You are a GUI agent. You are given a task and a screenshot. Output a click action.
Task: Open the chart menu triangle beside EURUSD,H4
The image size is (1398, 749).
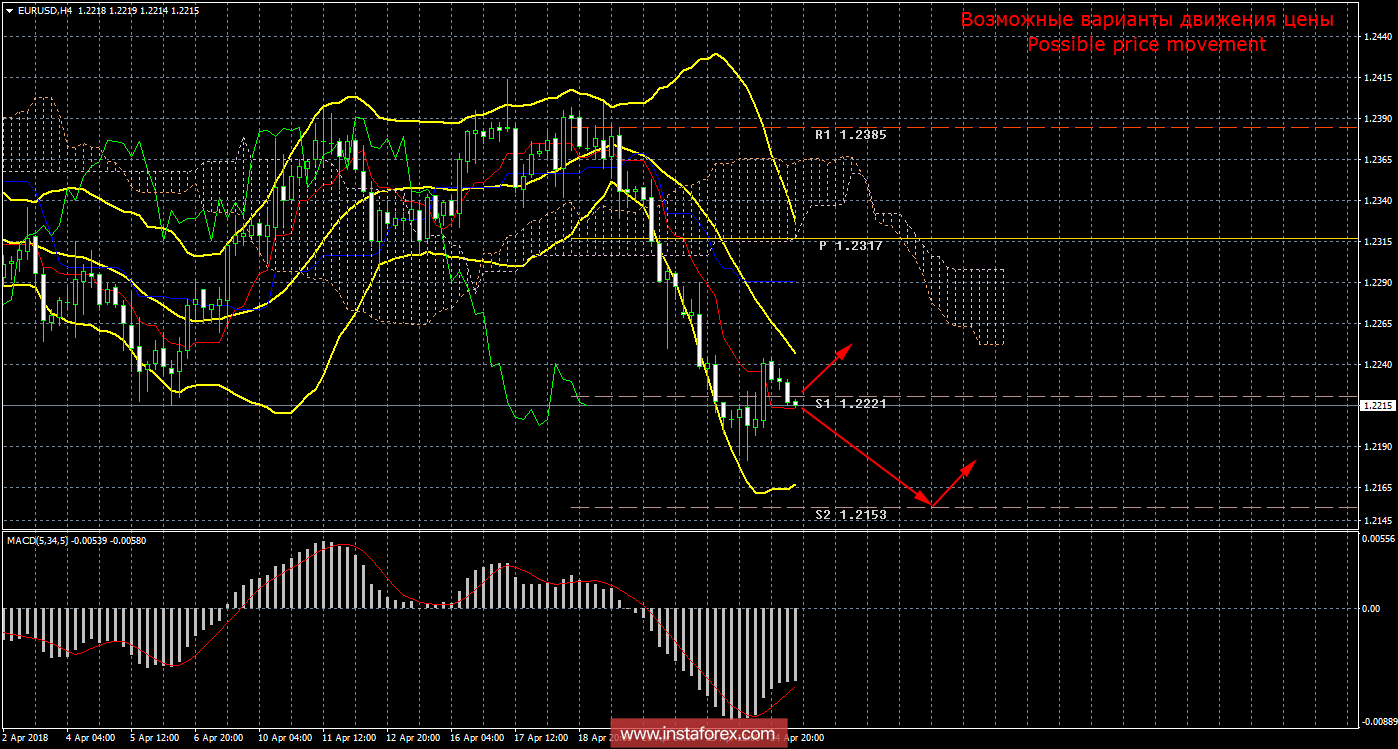[8, 9]
